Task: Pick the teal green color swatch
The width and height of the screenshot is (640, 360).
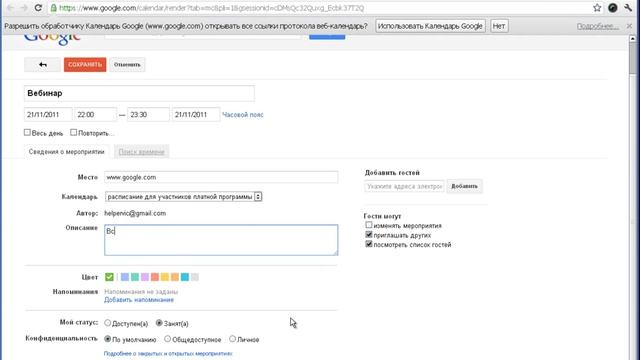Action: [x=135, y=277]
